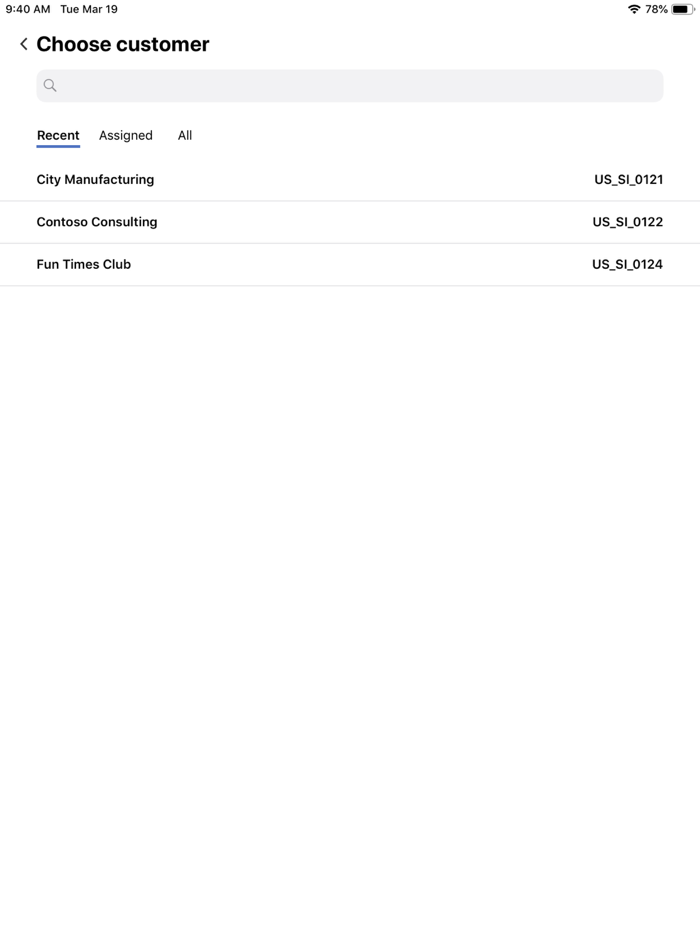The height and width of the screenshot is (934, 700).
Task: Select the magnifying glass inside the search bar
Action: click(x=50, y=85)
